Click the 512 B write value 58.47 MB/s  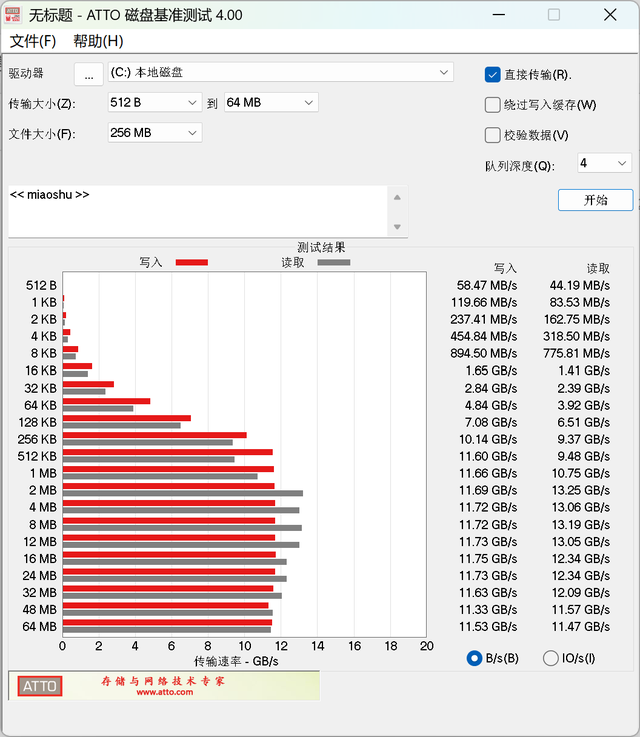[487, 285]
